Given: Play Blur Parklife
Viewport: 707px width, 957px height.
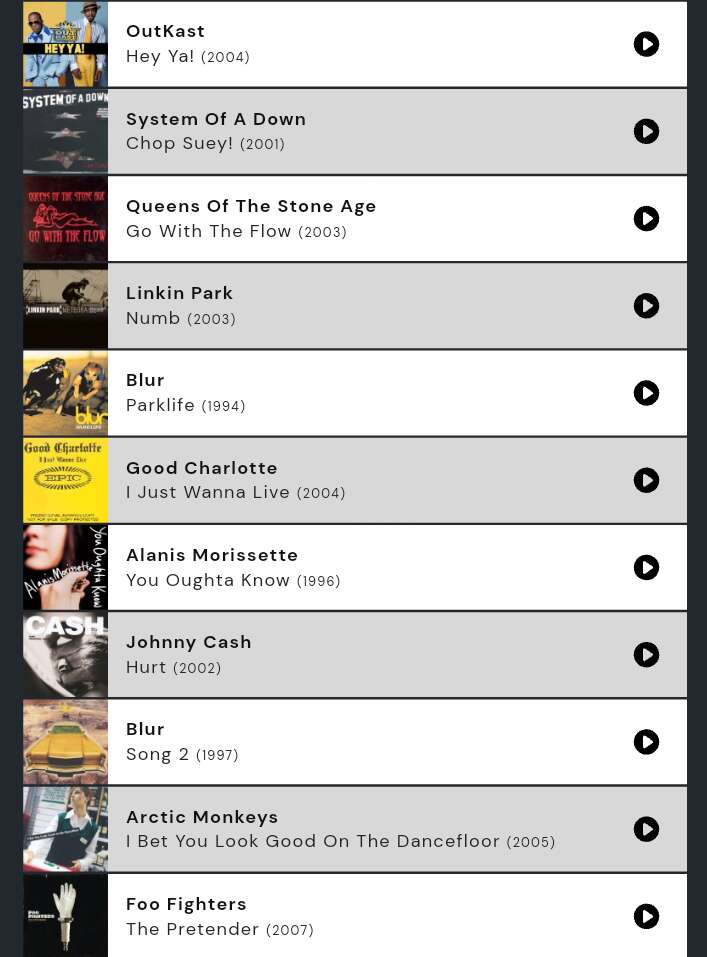Looking at the screenshot, I should tap(646, 393).
